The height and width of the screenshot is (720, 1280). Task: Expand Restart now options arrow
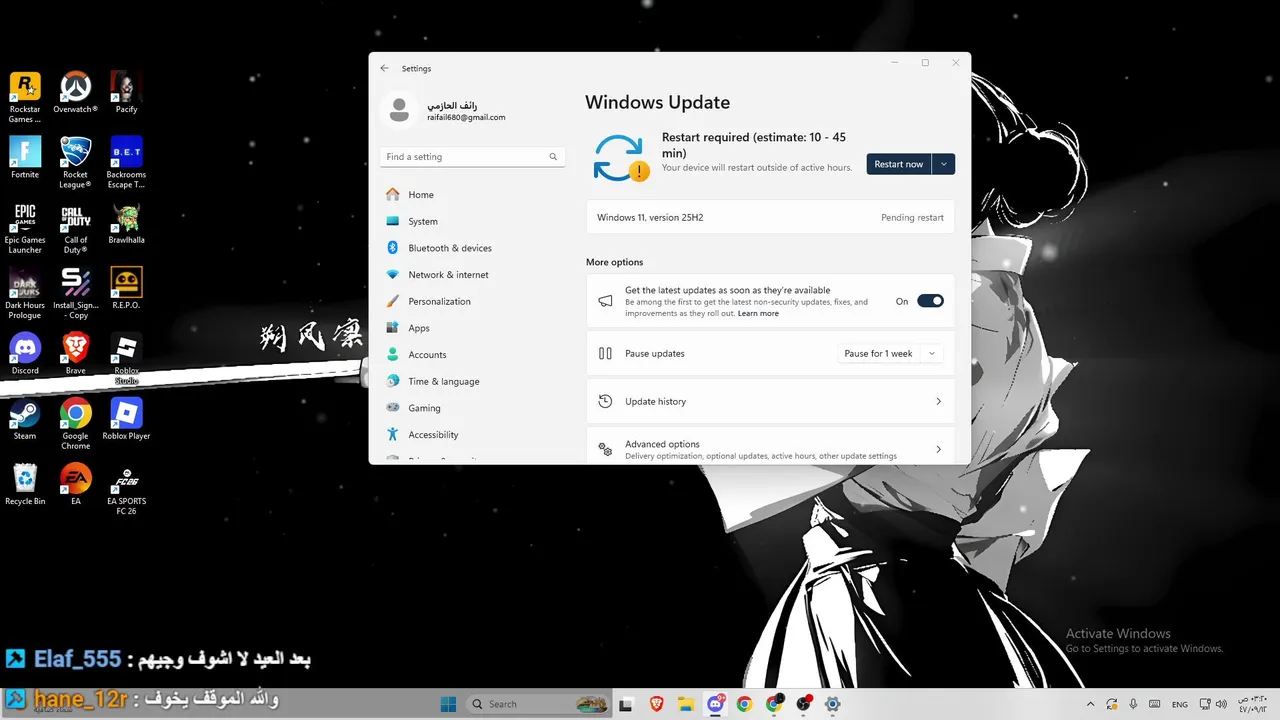(x=943, y=164)
